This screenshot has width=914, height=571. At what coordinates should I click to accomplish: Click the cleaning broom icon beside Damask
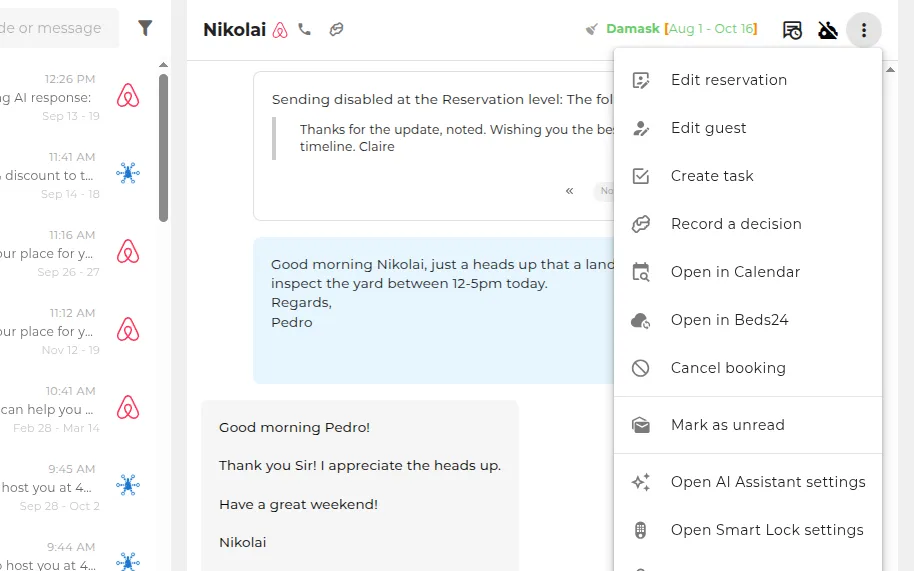coord(592,29)
